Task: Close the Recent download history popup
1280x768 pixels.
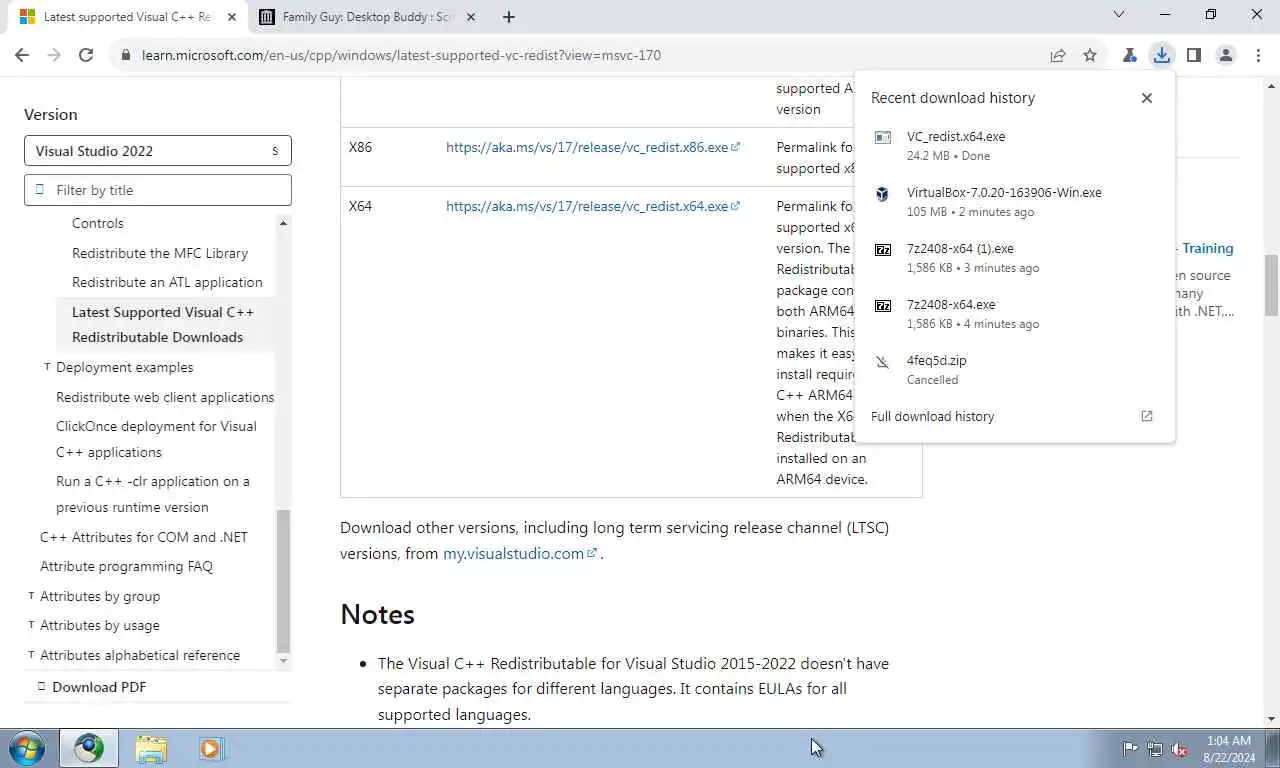Action: pos(1147,98)
